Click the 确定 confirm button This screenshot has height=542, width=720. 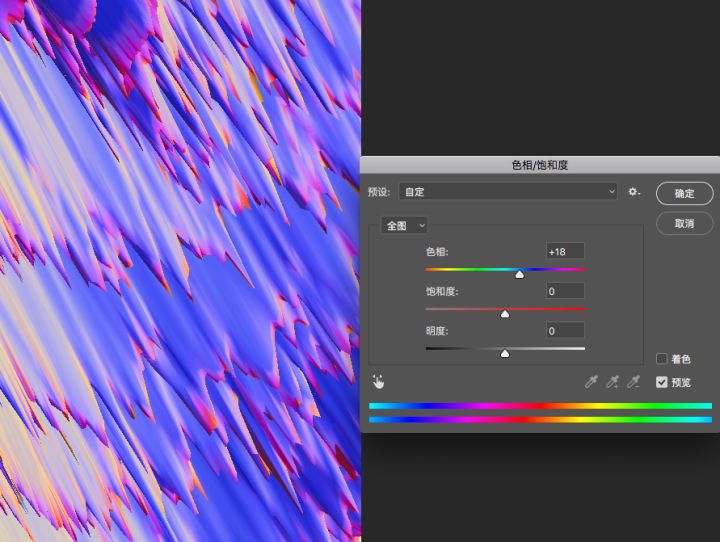tap(684, 193)
